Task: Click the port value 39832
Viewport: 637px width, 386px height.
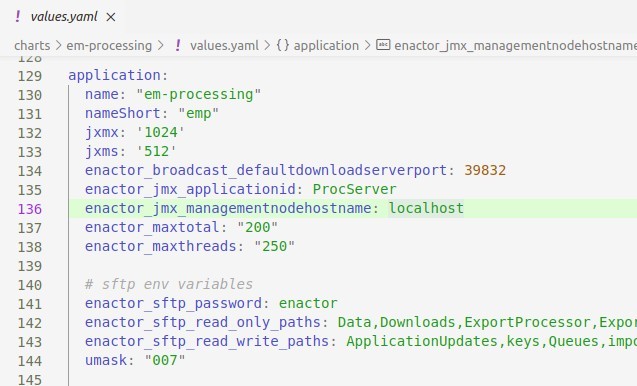Action: tap(485, 170)
